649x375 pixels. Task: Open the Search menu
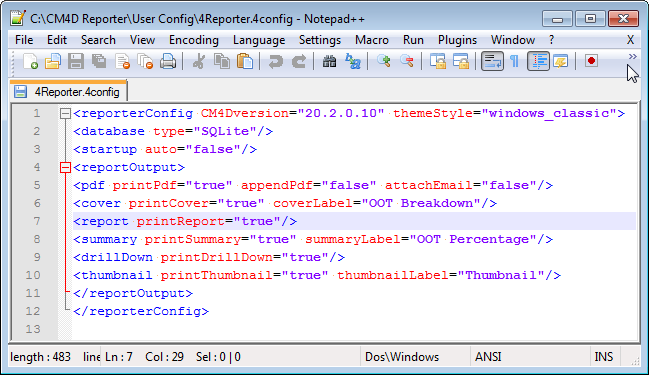click(x=98, y=40)
